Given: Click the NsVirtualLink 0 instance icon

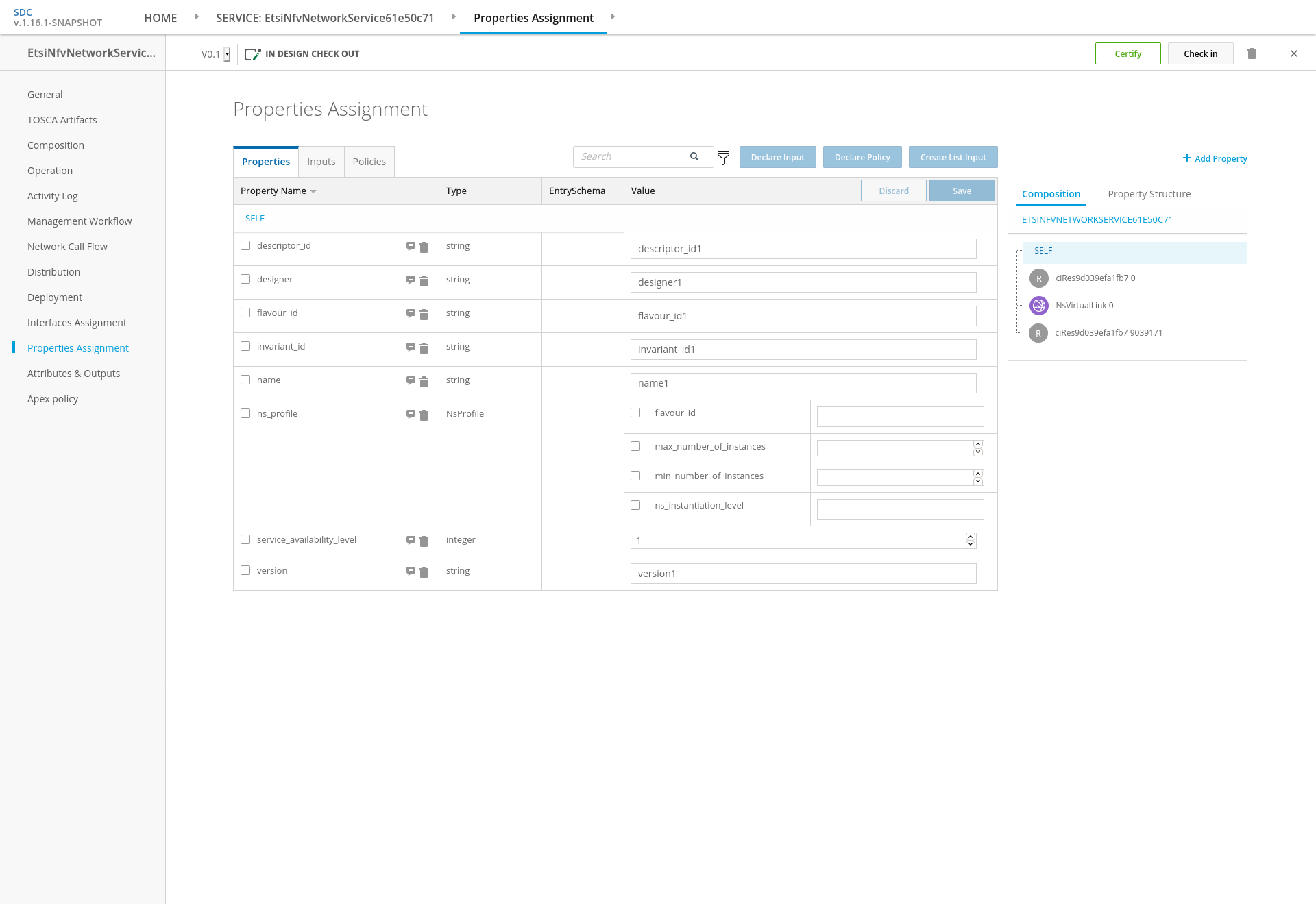Looking at the screenshot, I should tap(1038, 306).
